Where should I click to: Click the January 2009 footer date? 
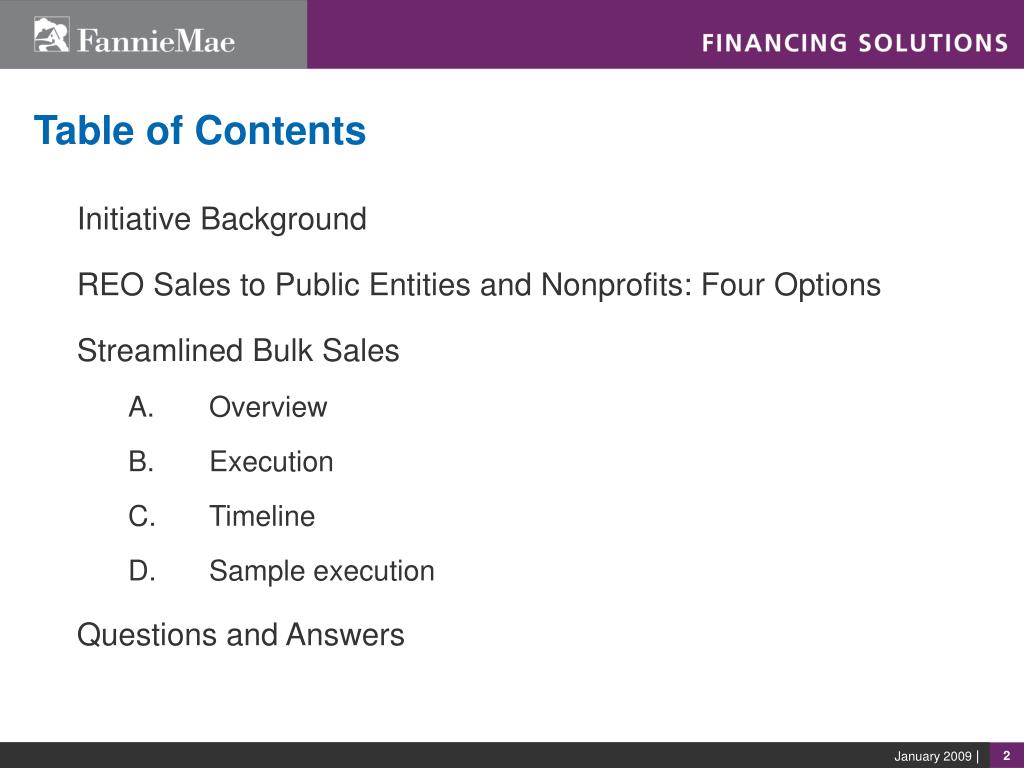pyautogui.click(x=933, y=756)
